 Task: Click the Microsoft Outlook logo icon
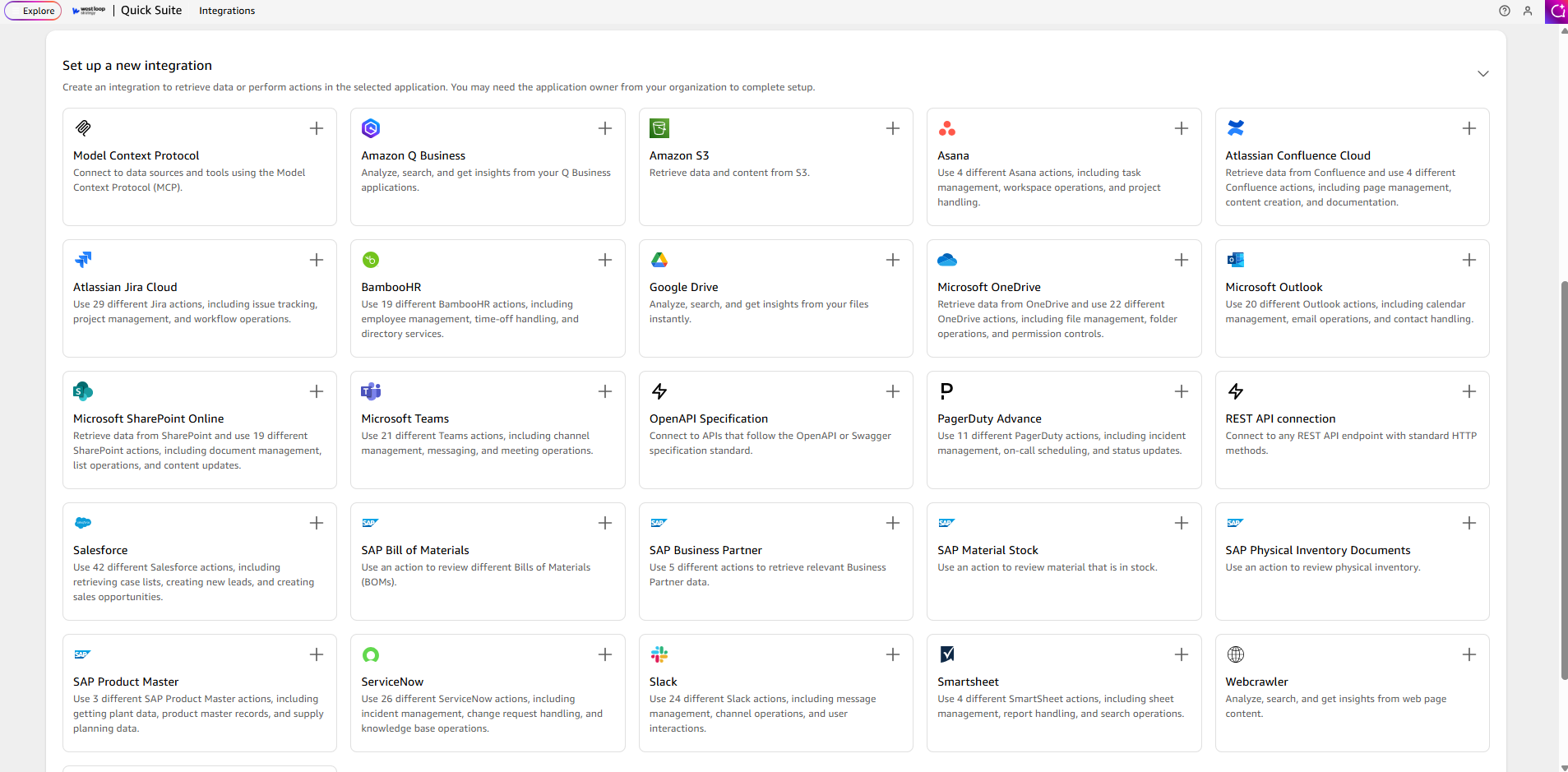click(1236, 260)
